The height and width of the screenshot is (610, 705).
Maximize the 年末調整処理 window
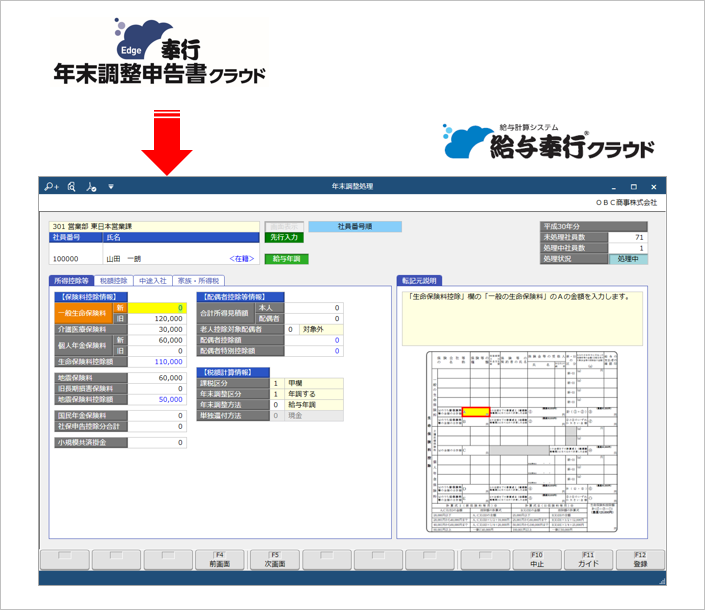pyautogui.click(x=634, y=187)
